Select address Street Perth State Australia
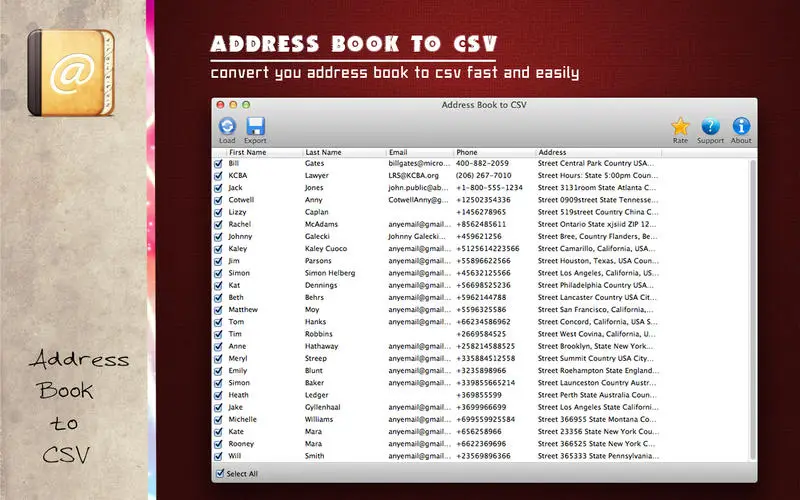 pyautogui.click(x=597, y=395)
